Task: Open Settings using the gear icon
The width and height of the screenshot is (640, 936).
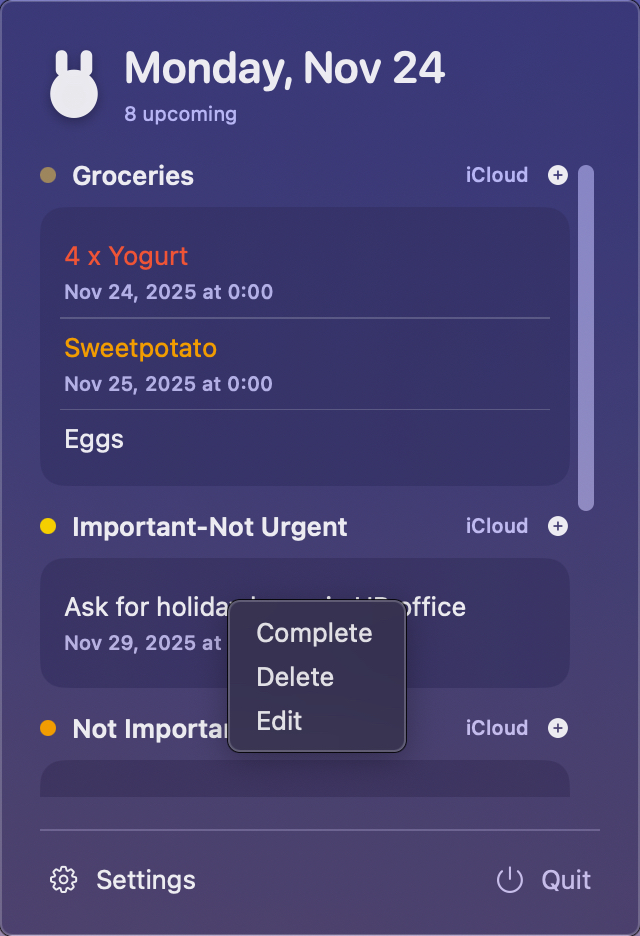Action: point(62,880)
